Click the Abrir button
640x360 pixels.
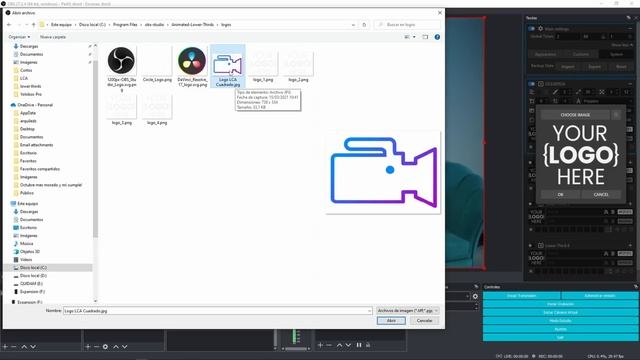point(391,321)
